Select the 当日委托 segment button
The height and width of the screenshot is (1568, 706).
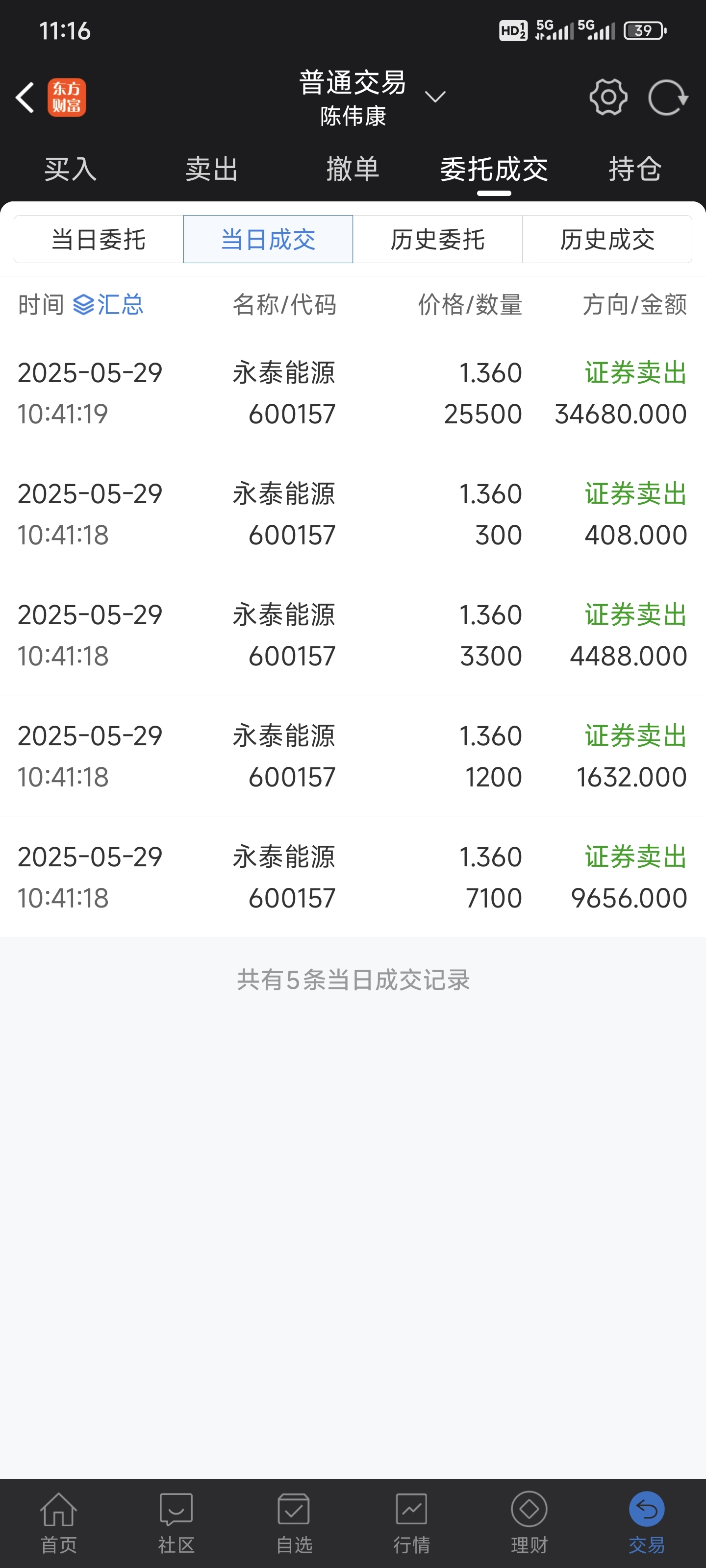[x=99, y=239]
